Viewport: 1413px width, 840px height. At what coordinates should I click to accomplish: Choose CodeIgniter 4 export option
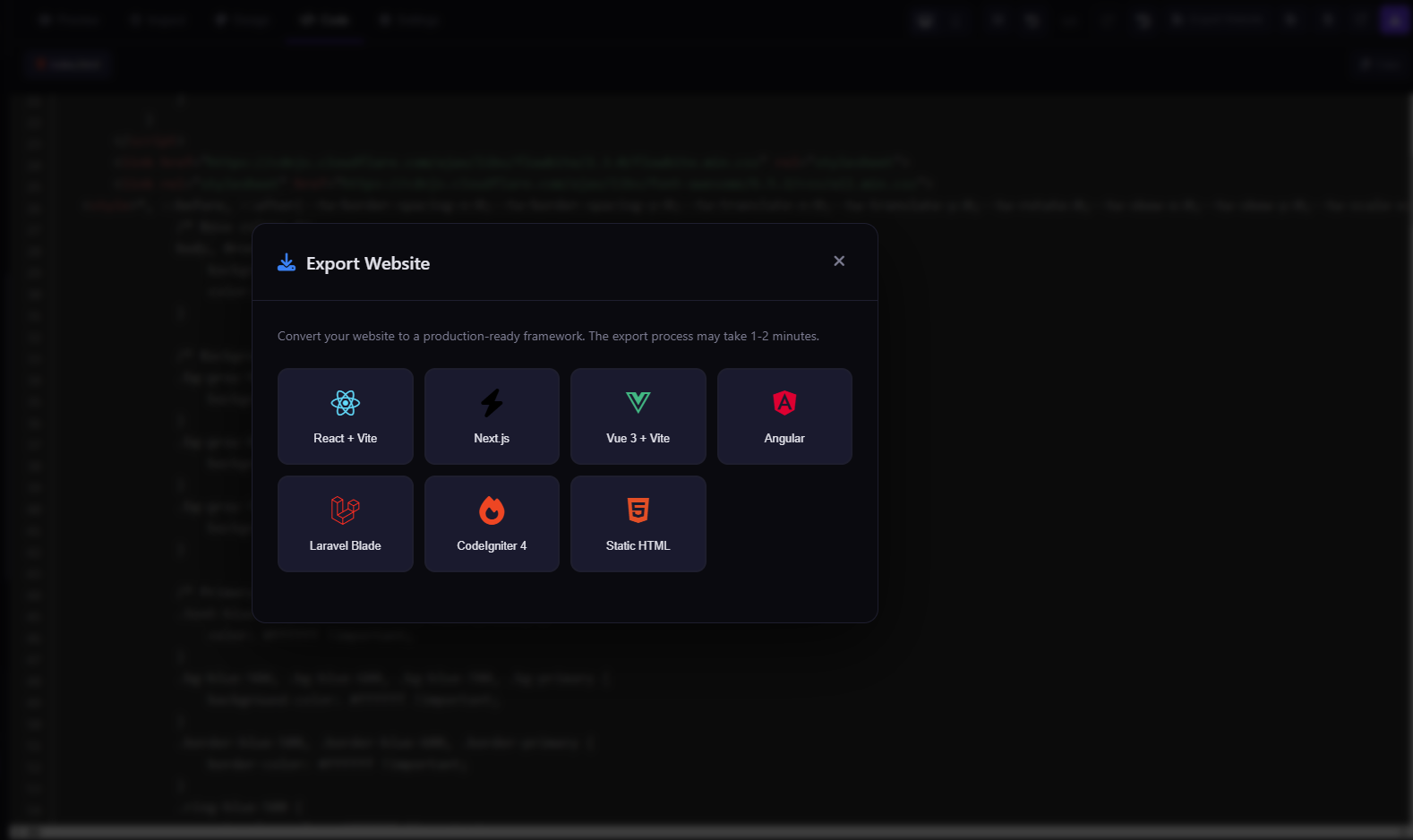[x=492, y=524]
